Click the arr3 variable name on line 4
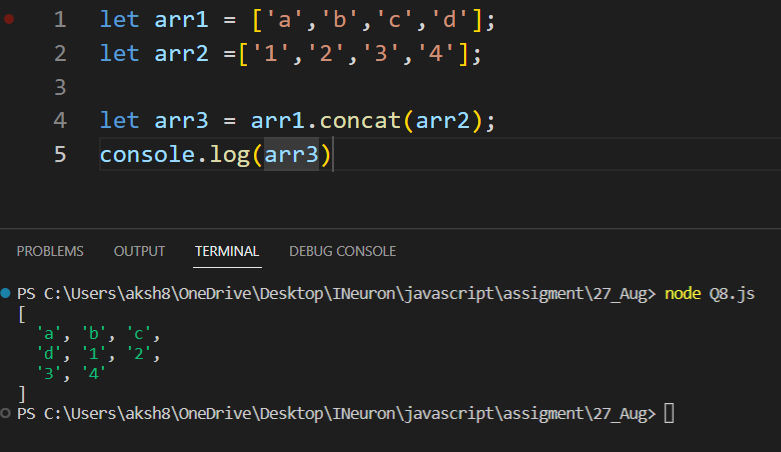This screenshot has width=781, height=452. (x=181, y=121)
